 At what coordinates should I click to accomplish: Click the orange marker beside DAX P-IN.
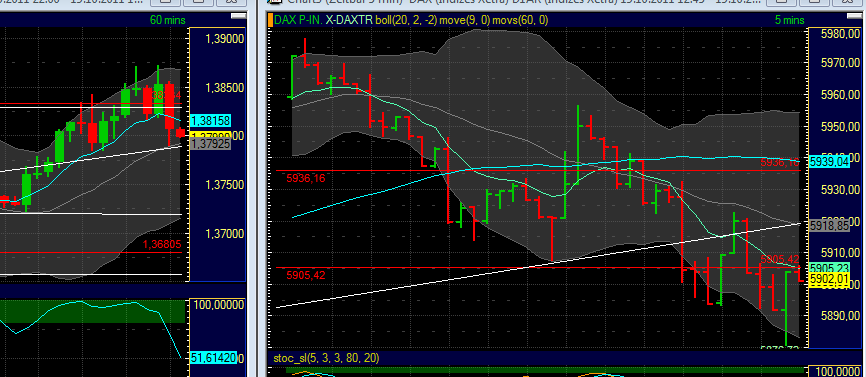coord(270,20)
